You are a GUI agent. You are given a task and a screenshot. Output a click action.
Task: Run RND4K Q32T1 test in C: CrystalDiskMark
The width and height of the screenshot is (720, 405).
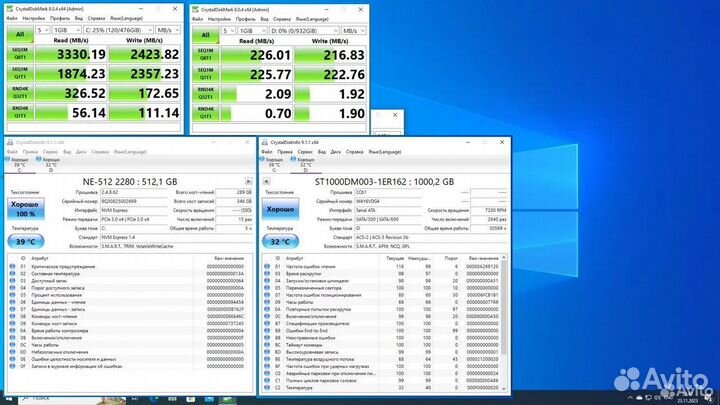[x=20, y=93]
